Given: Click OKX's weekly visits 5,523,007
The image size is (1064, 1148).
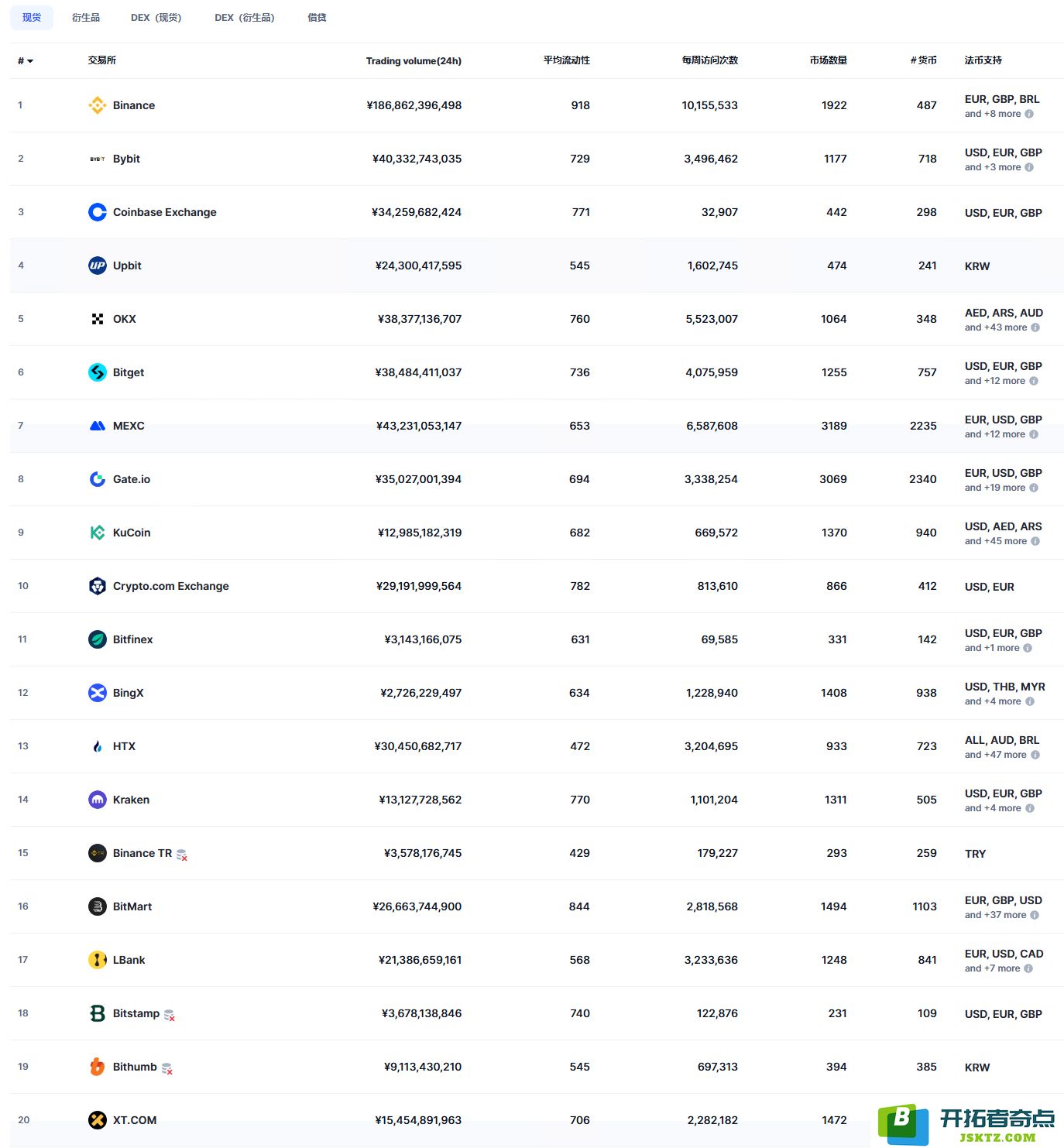Looking at the screenshot, I should click(712, 319).
